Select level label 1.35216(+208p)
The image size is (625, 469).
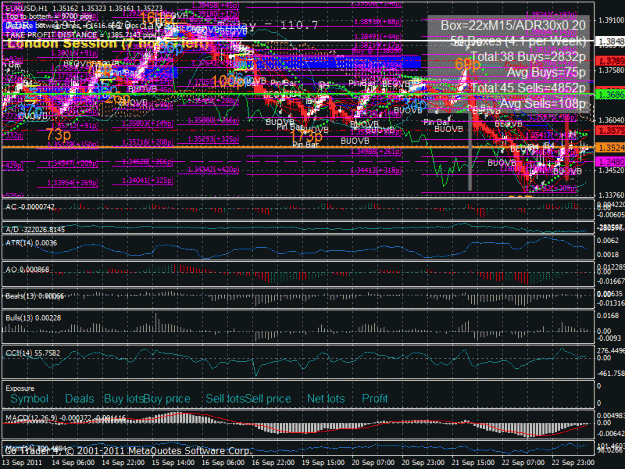click(148, 142)
